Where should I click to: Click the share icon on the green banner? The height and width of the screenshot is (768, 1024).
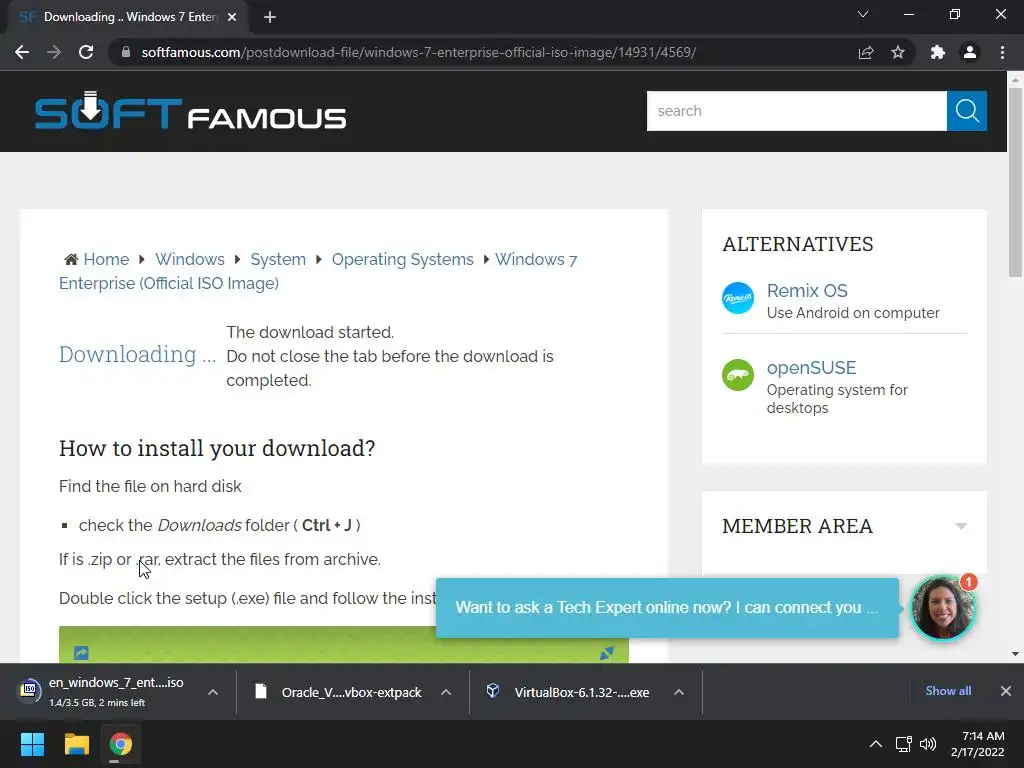(x=81, y=652)
